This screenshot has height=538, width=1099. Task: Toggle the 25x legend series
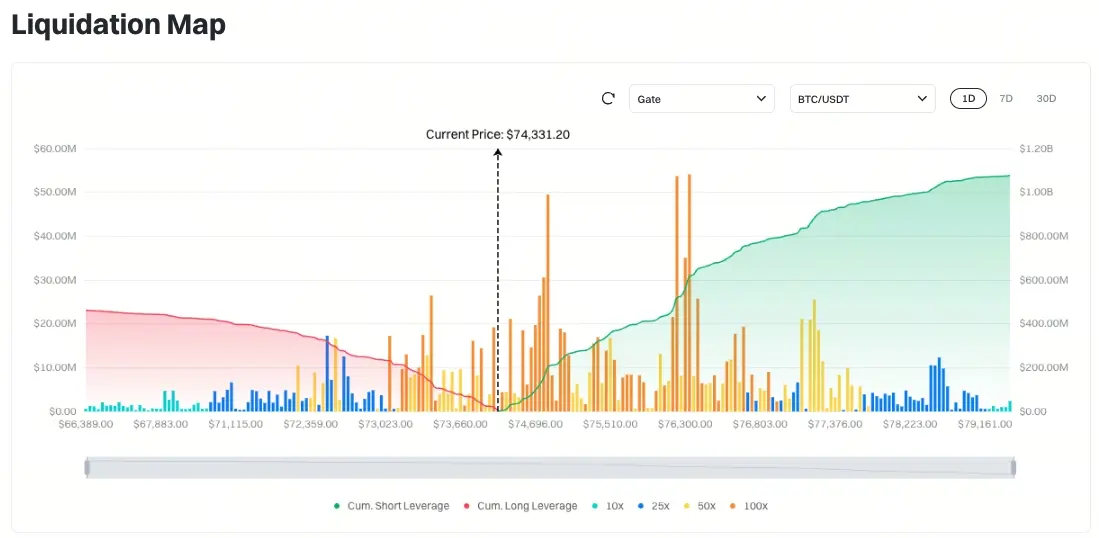pyautogui.click(x=654, y=506)
